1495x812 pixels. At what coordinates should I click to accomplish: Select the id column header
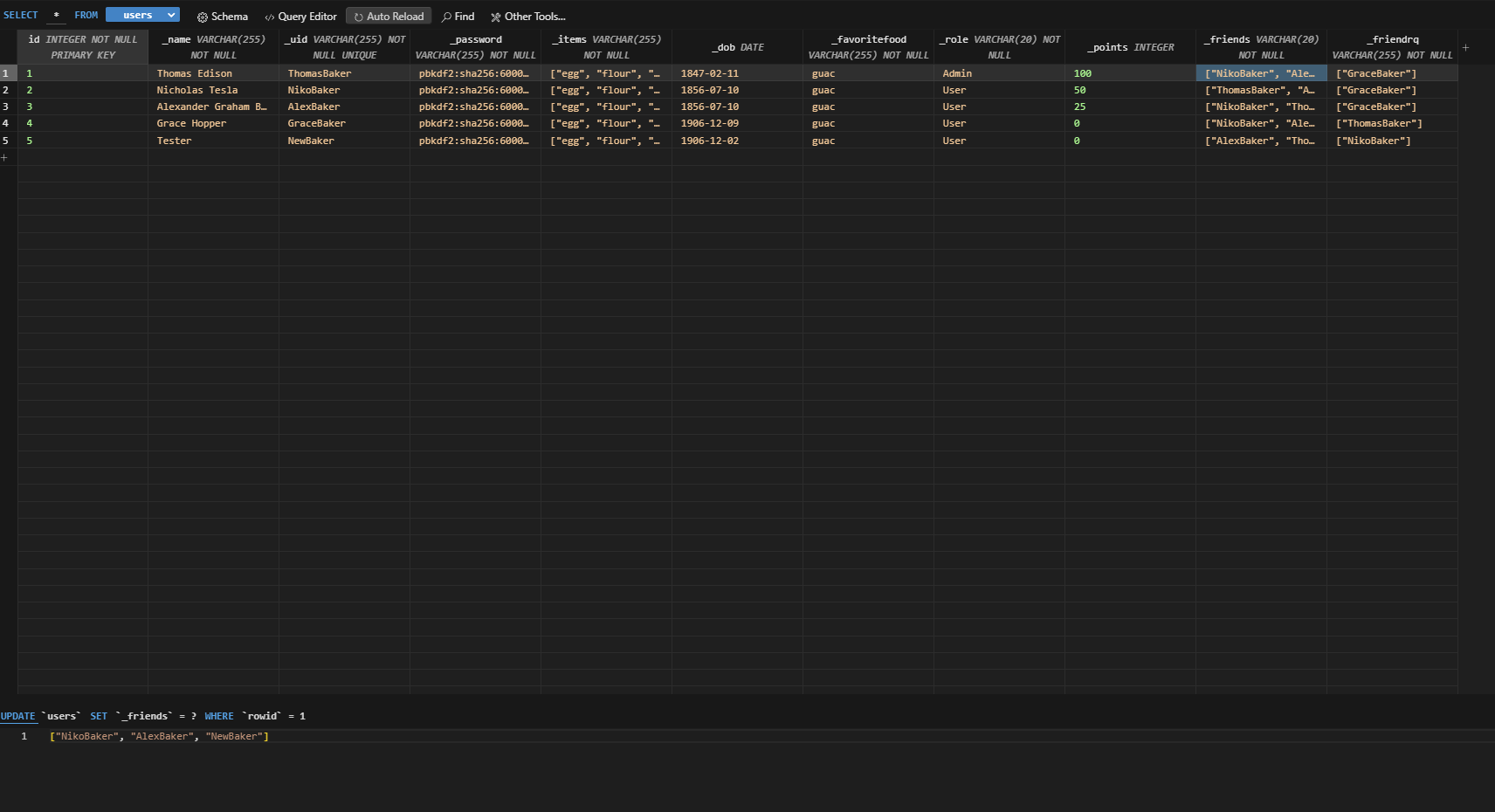coord(83,47)
